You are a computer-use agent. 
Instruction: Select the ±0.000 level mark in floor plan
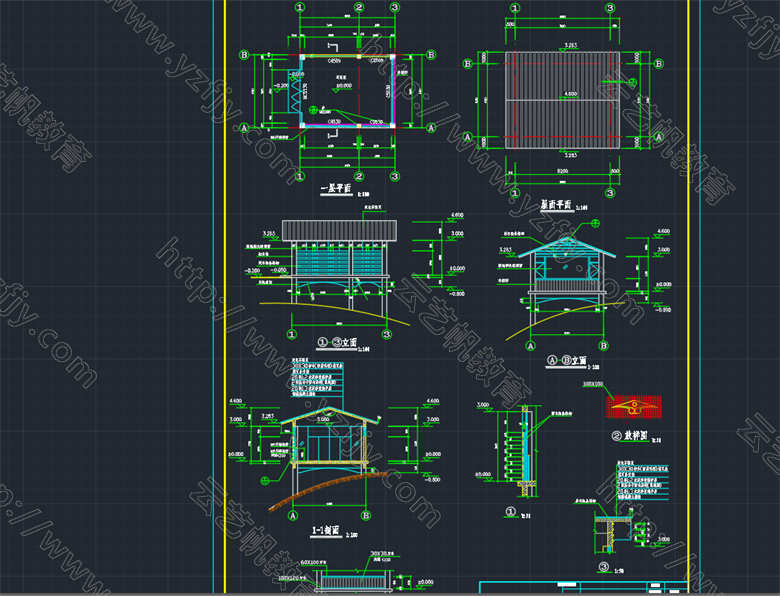(x=344, y=86)
